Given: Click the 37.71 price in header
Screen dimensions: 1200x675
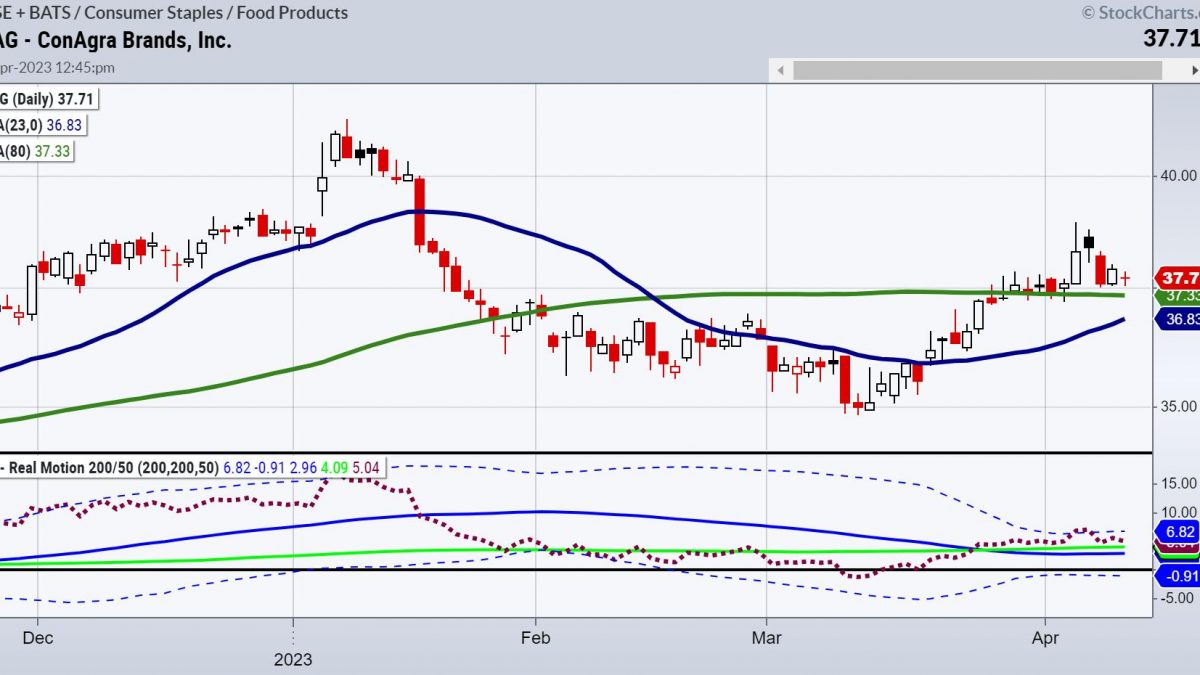Looking at the screenshot, I should coord(1171,39).
